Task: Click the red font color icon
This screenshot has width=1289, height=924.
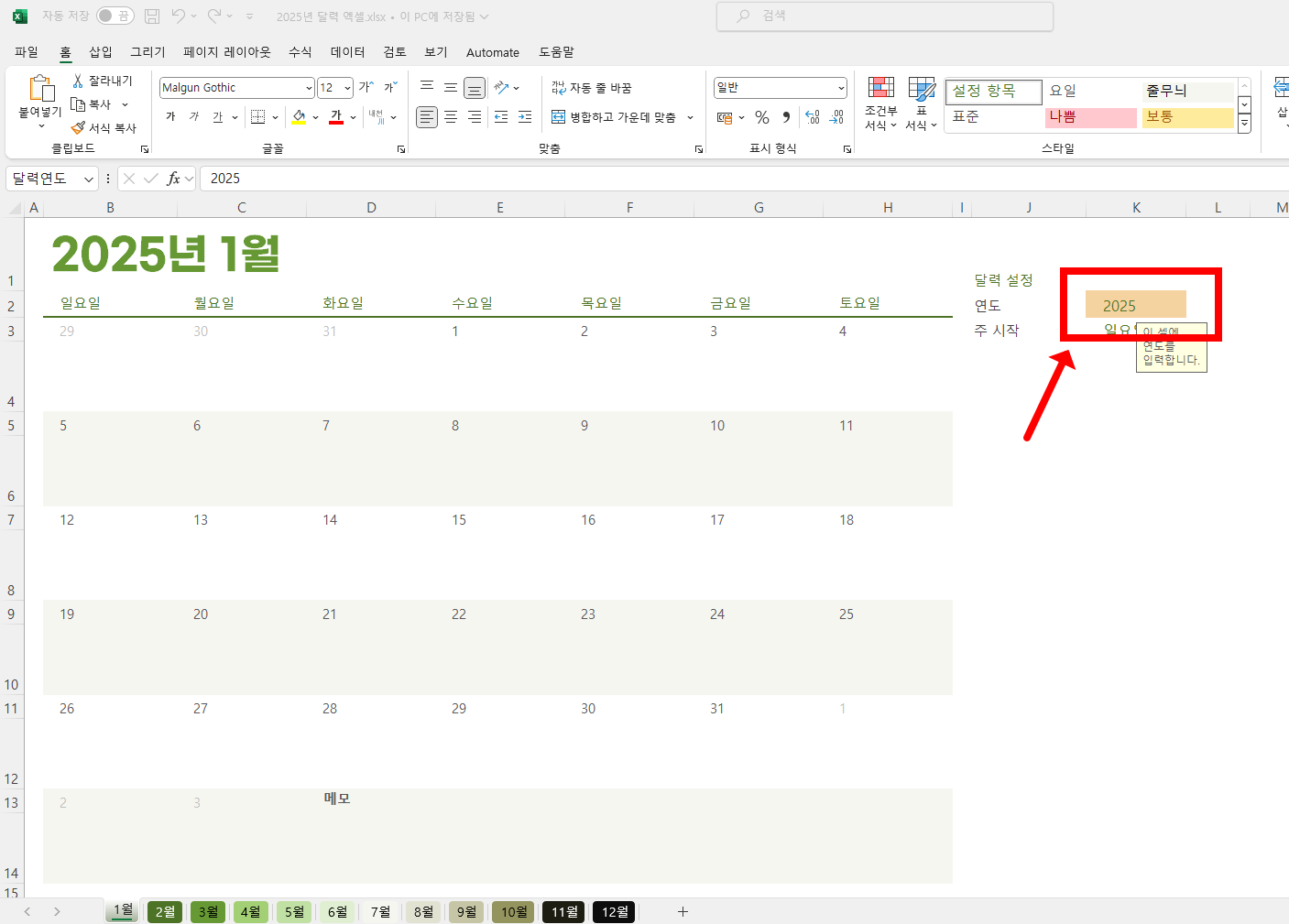Action: 336,116
